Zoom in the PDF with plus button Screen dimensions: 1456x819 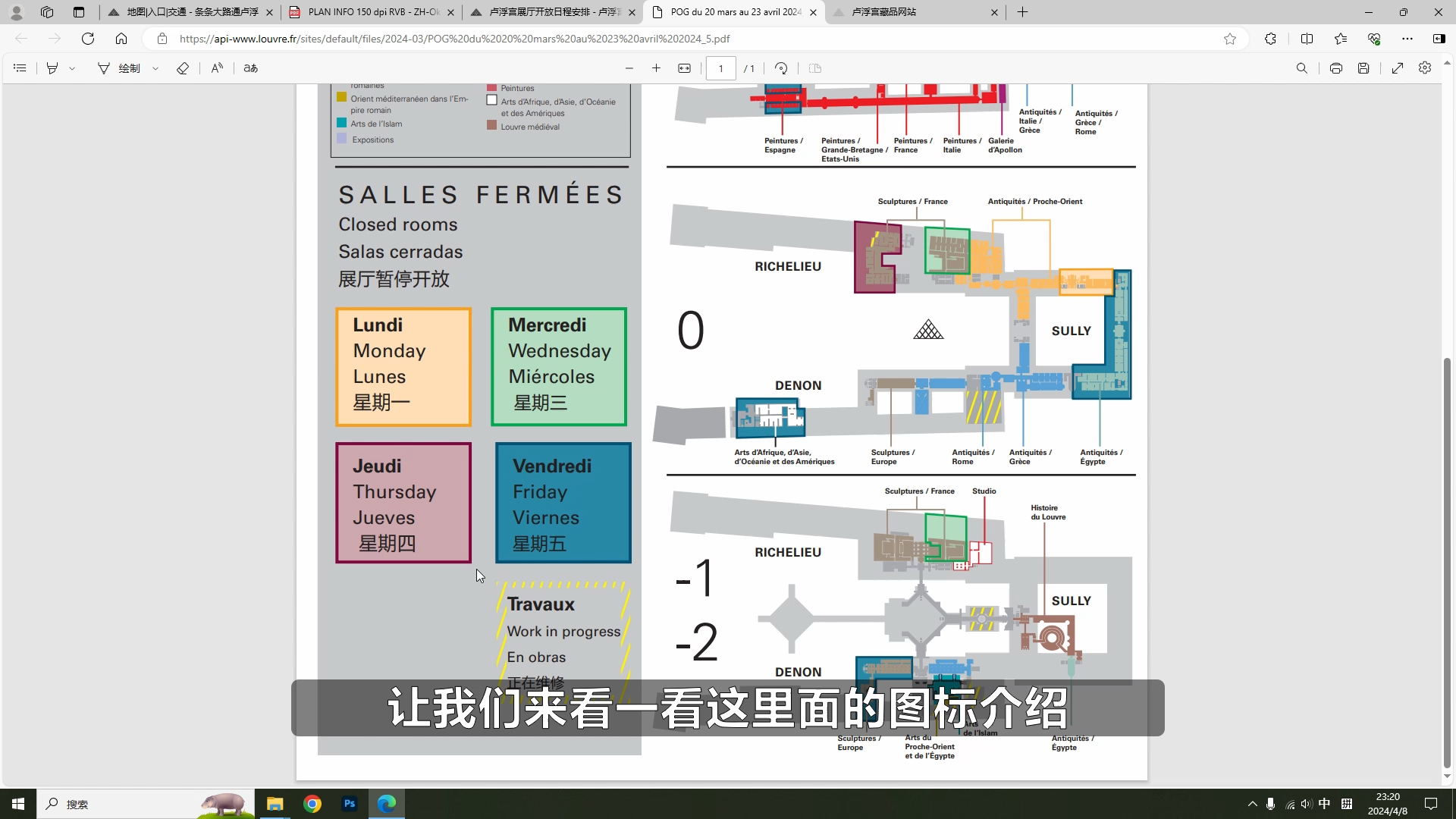657,68
